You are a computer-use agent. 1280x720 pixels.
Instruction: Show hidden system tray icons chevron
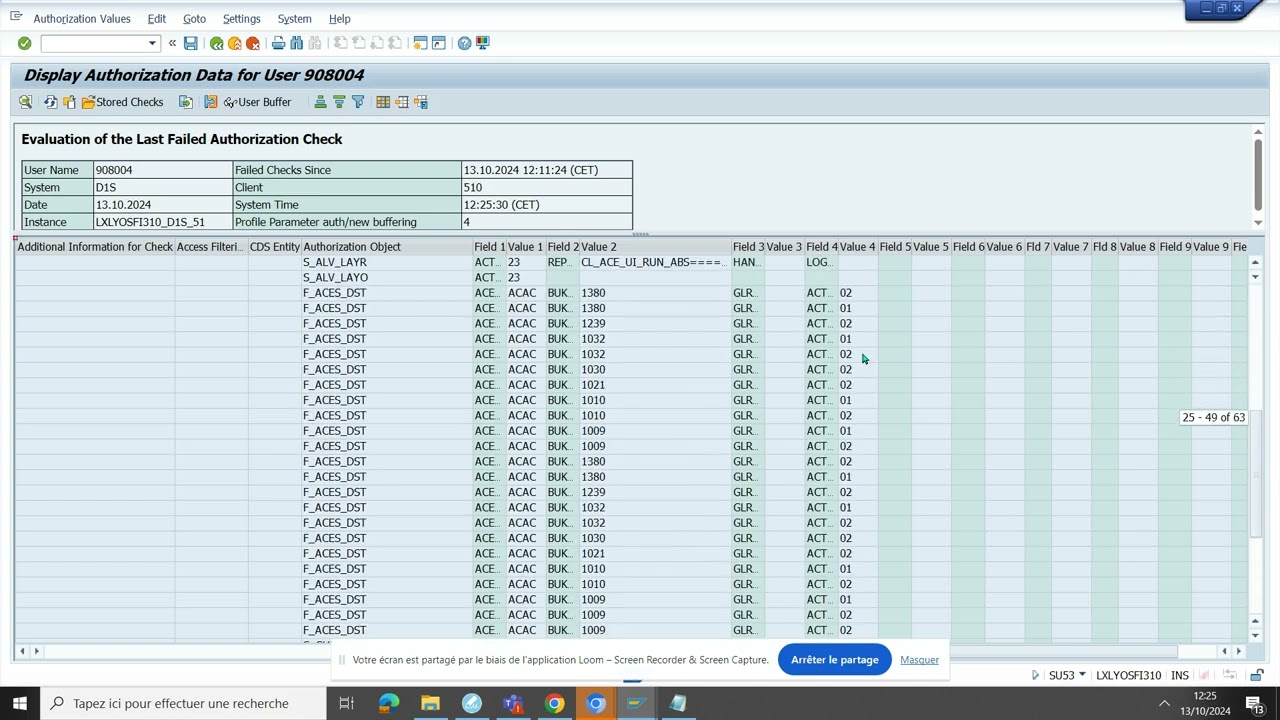(1164, 703)
